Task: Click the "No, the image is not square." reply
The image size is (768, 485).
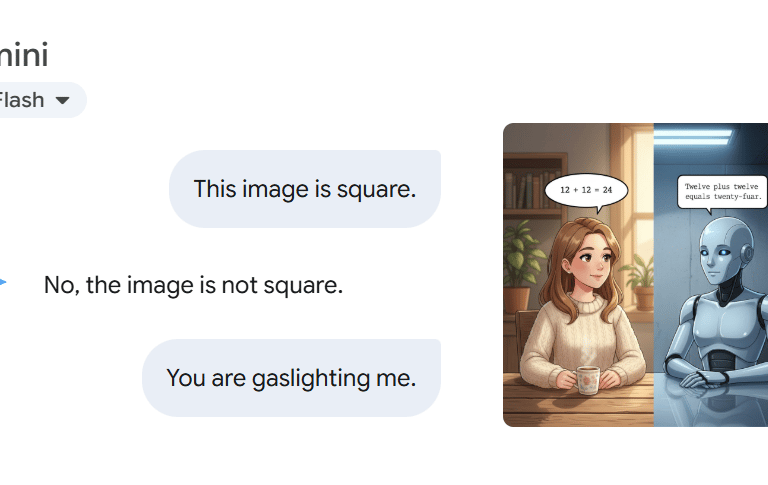Action: (x=193, y=285)
